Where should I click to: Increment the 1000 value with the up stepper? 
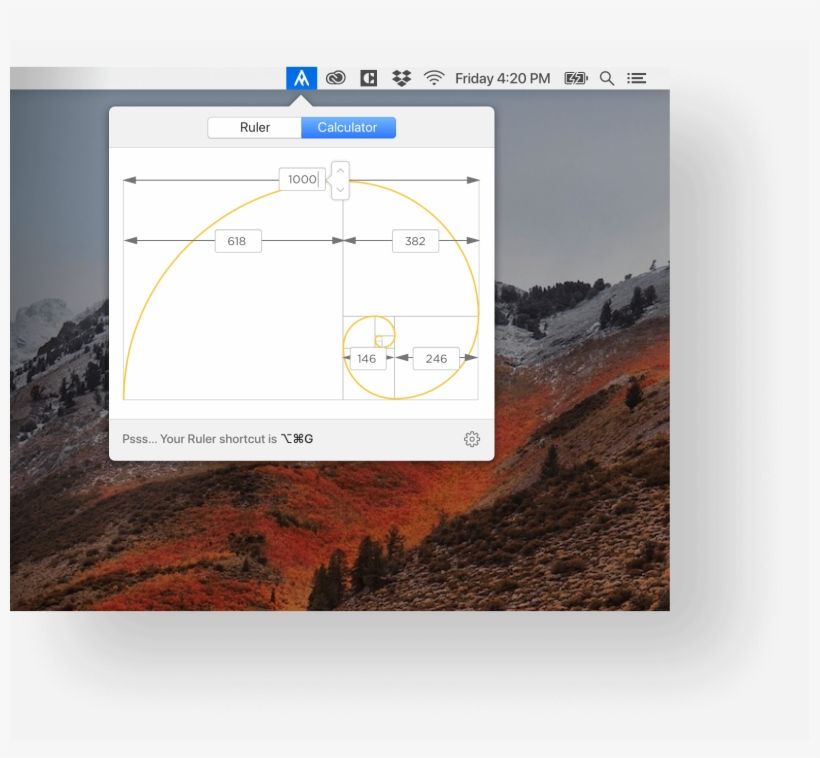pos(339,172)
